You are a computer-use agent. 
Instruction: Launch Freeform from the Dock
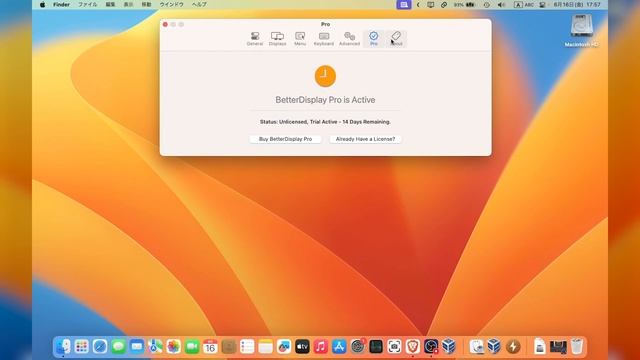click(x=284, y=347)
